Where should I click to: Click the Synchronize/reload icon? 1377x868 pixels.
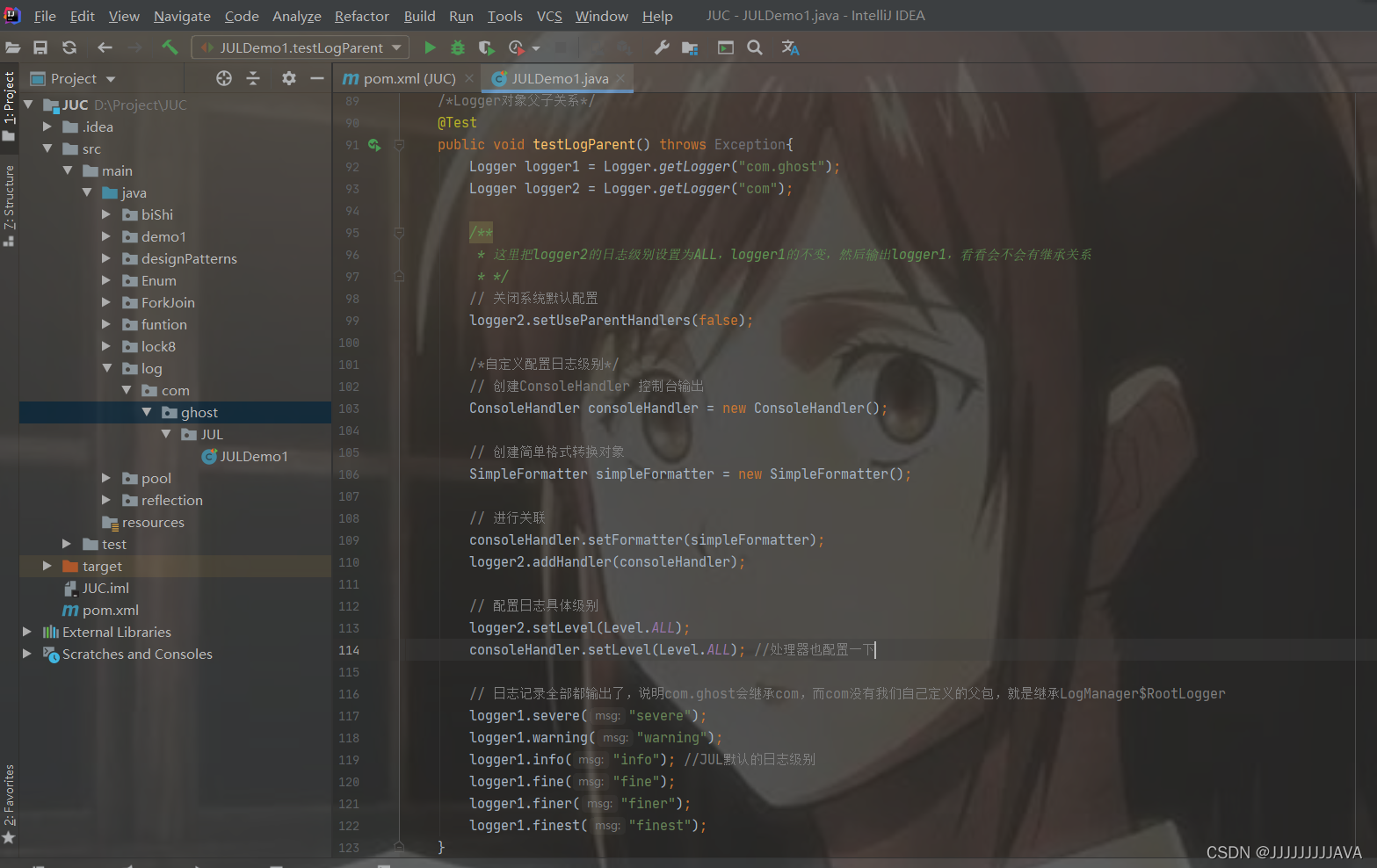pos(69,47)
